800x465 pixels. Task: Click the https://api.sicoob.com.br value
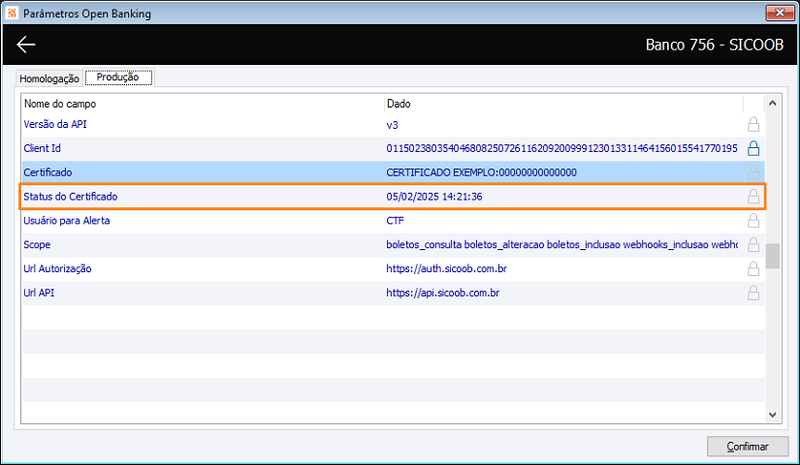(x=443, y=292)
